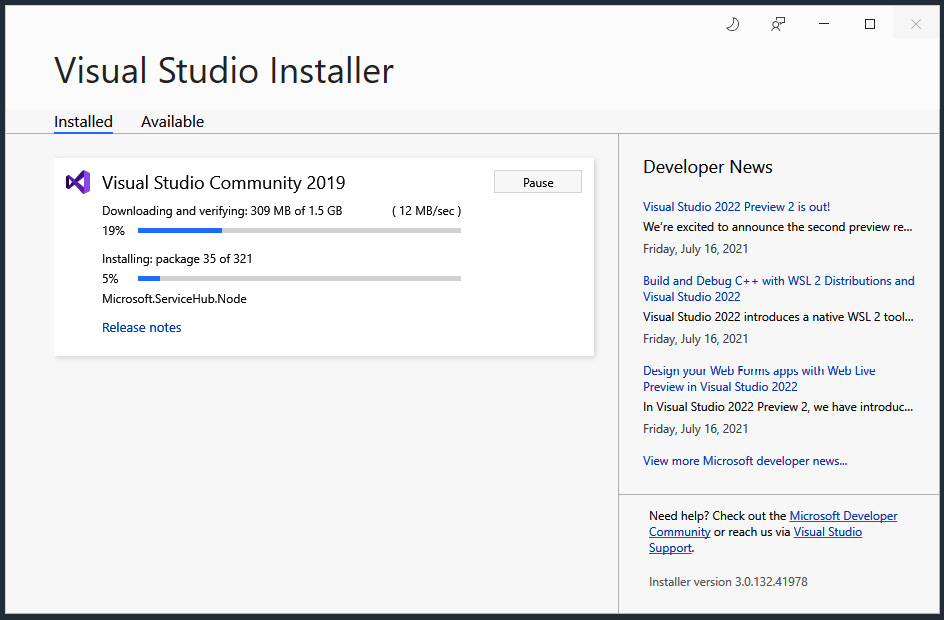The image size is (944, 620).
Task: Click the 'Developer News' heading
Action: [x=707, y=167]
